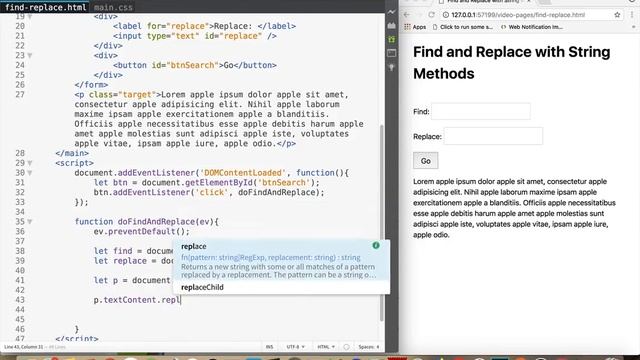This screenshot has height=360, width=640.
Task: Open Live Preview lightning icon in Brackets sidebar
Action: [391, 12]
